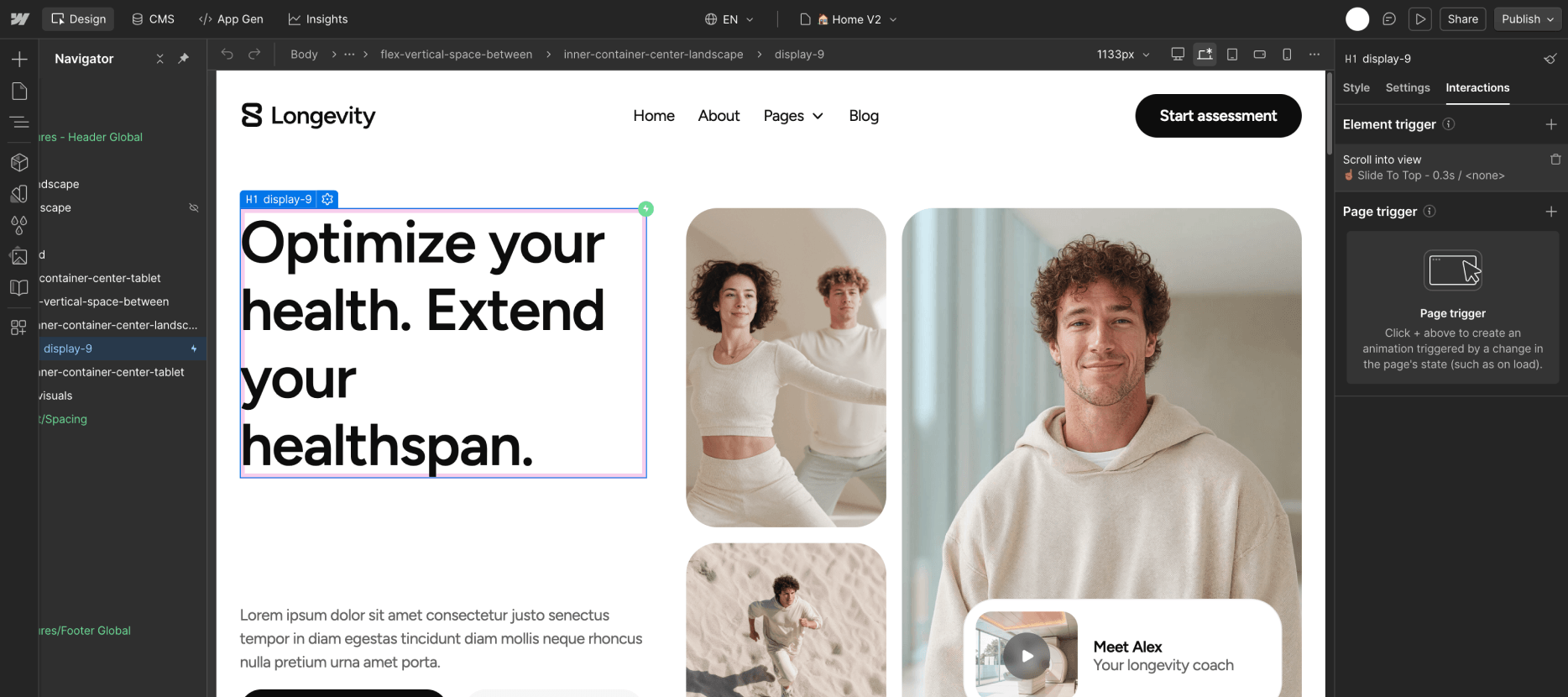Image resolution: width=1568 pixels, height=697 pixels.
Task: Show Element trigger info tooltip
Action: (1449, 124)
